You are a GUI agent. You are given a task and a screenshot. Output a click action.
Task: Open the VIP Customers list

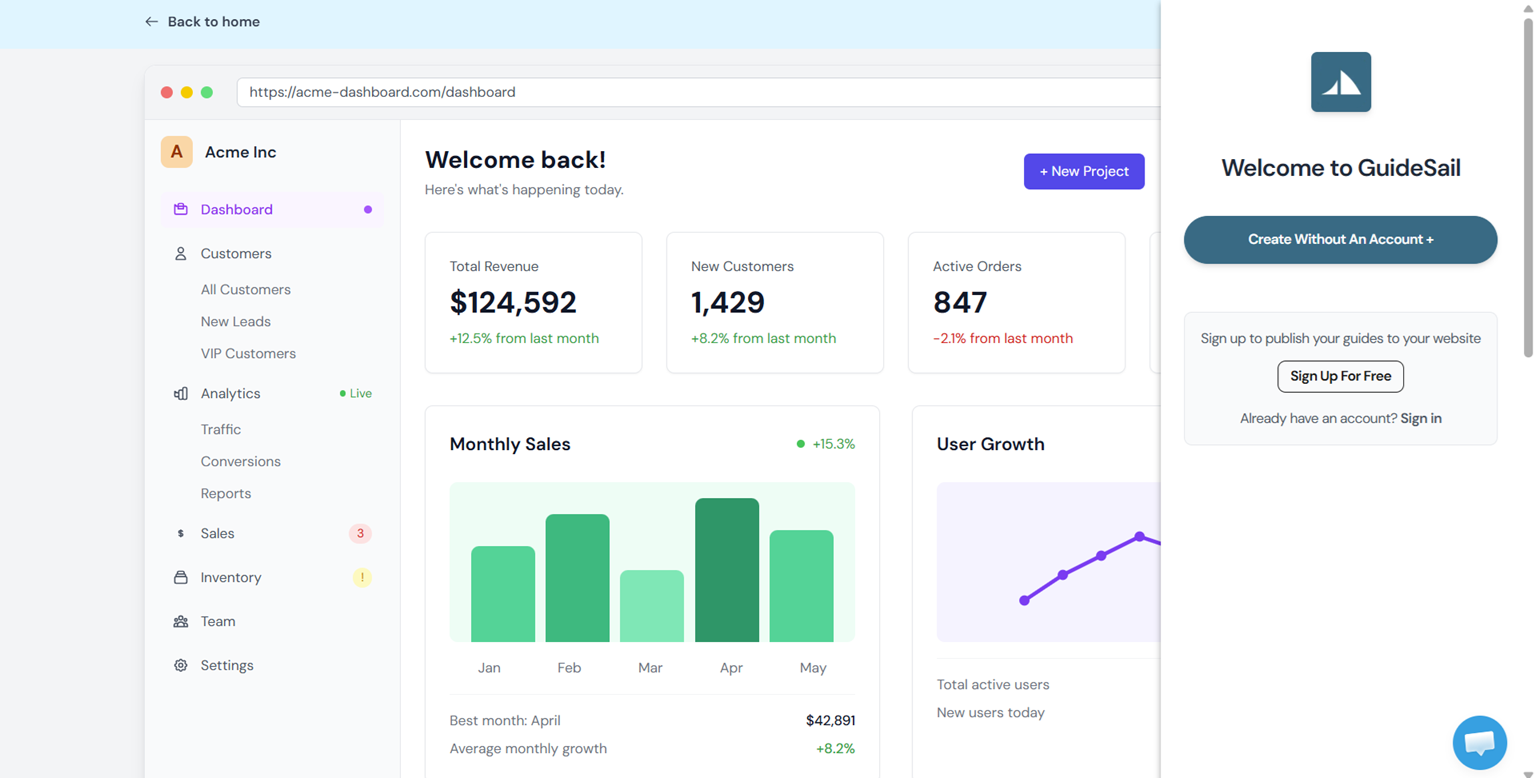coord(248,354)
